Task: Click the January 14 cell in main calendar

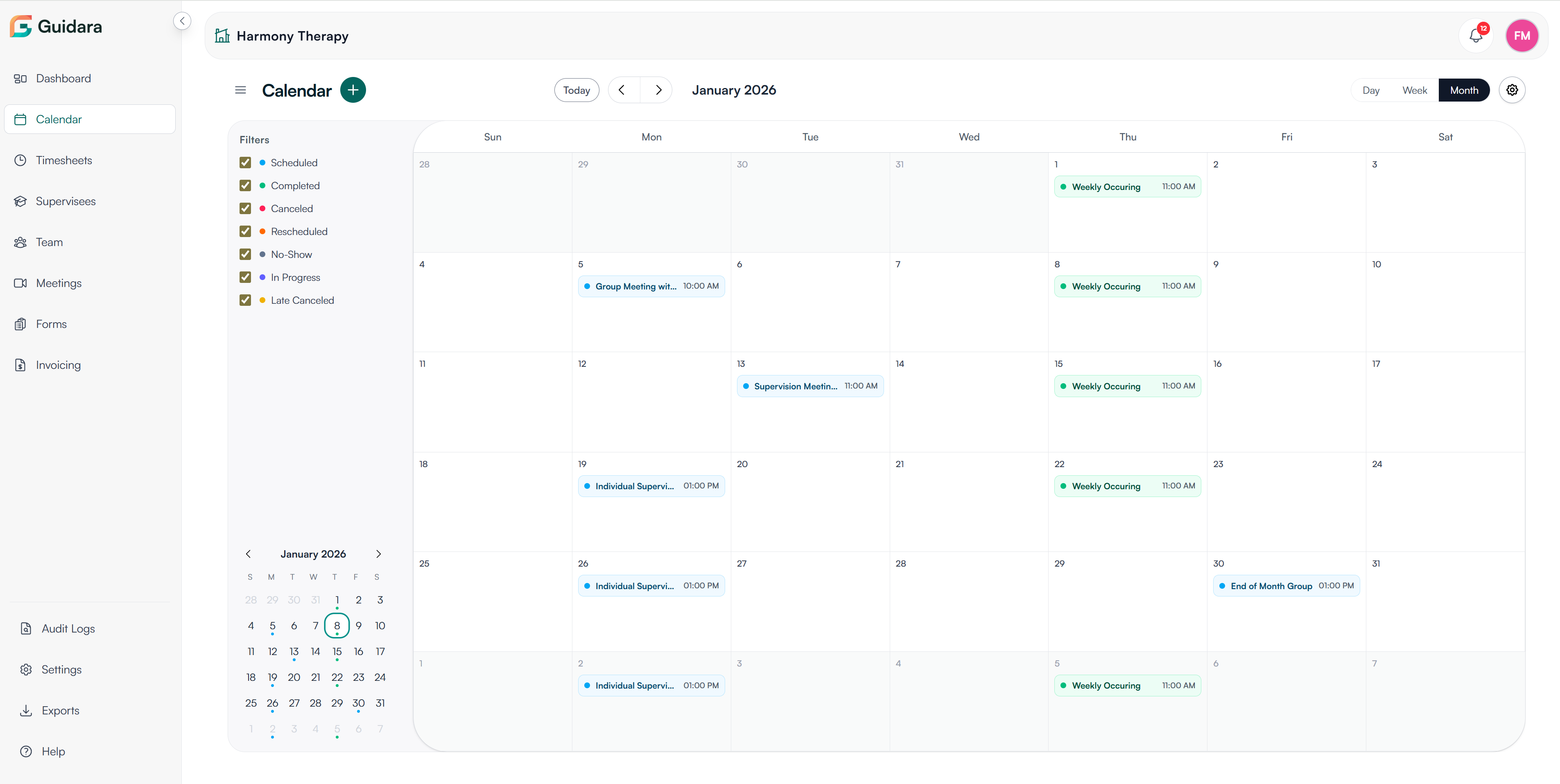Action: click(969, 402)
